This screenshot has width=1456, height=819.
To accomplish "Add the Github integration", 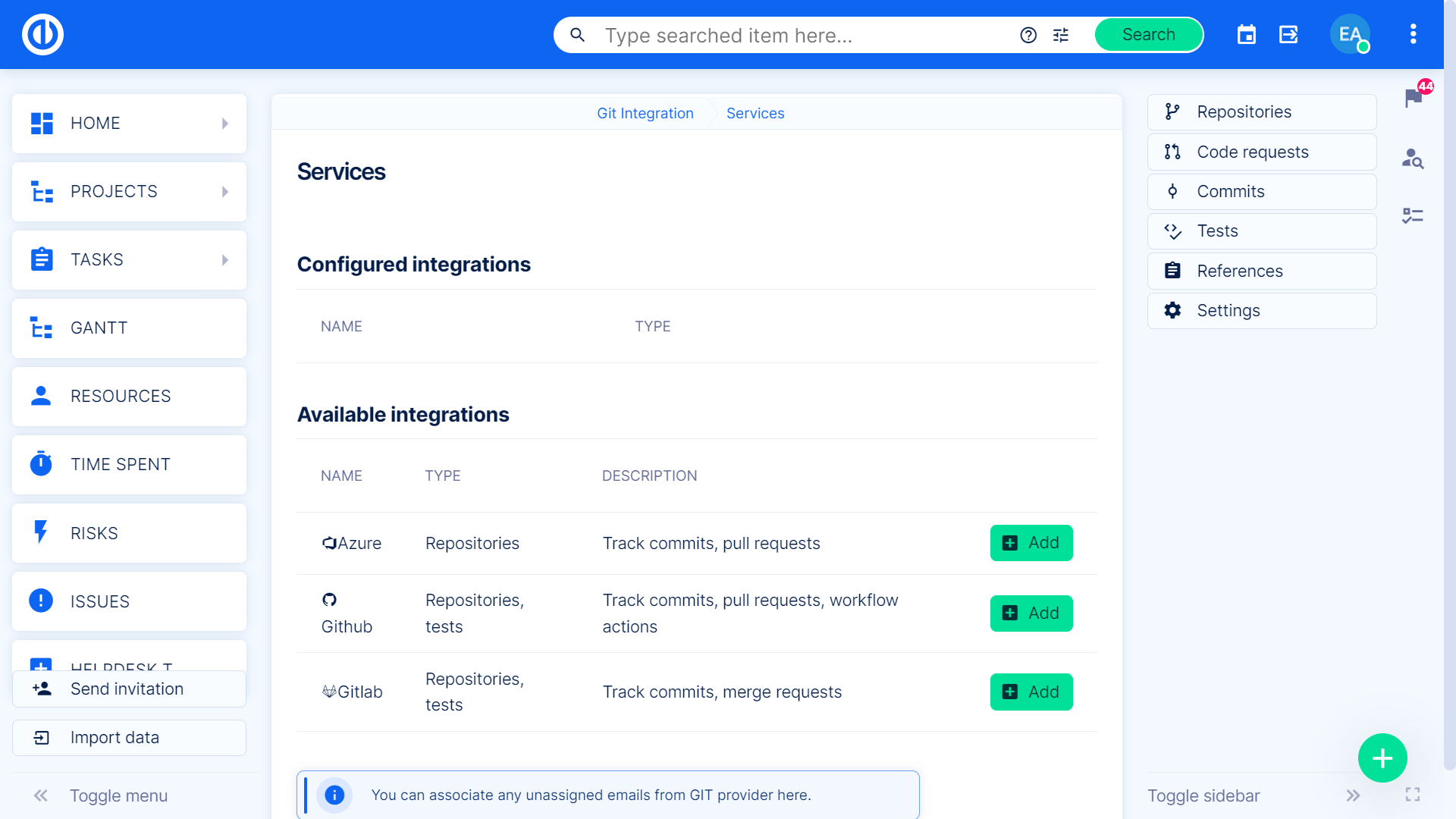I will [1031, 613].
